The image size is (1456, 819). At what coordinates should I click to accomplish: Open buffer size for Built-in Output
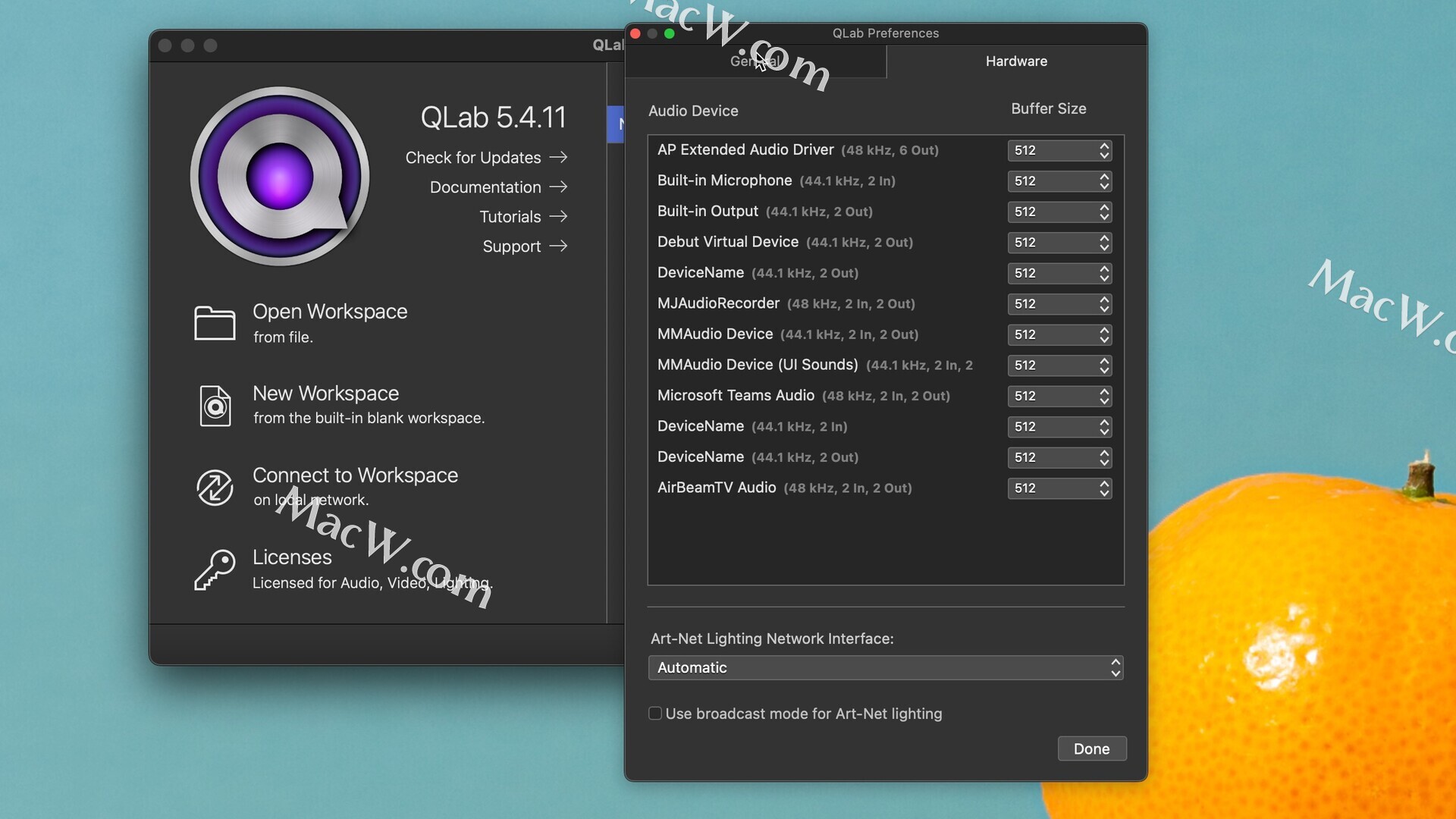1059,212
